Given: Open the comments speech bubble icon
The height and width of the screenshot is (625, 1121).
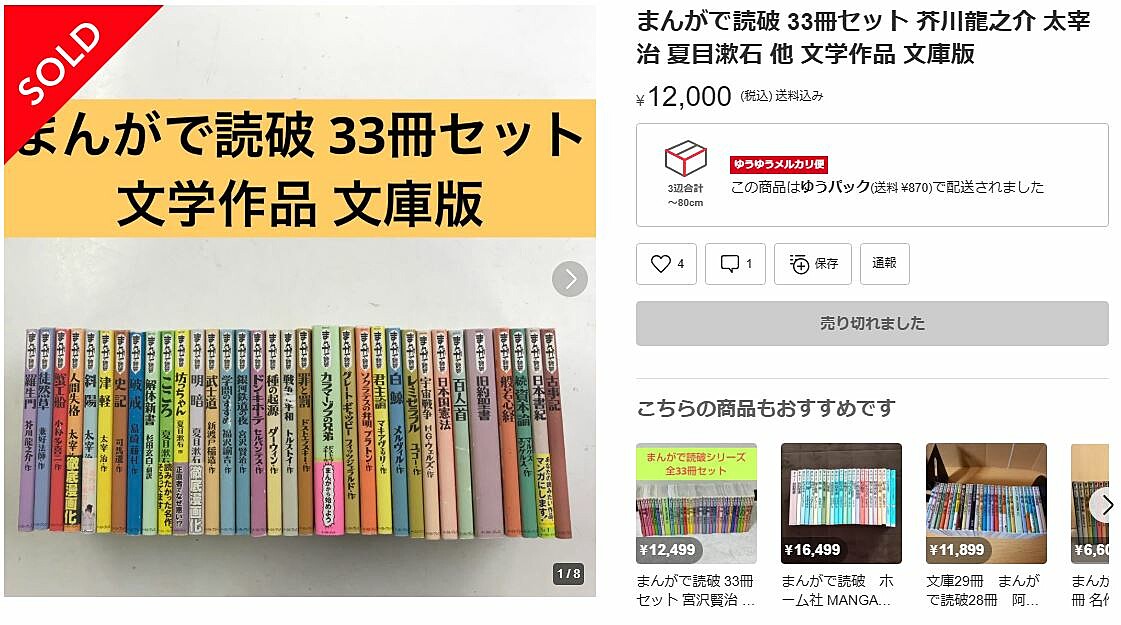Looking at the screenshot, I should [x=729, y=264].
